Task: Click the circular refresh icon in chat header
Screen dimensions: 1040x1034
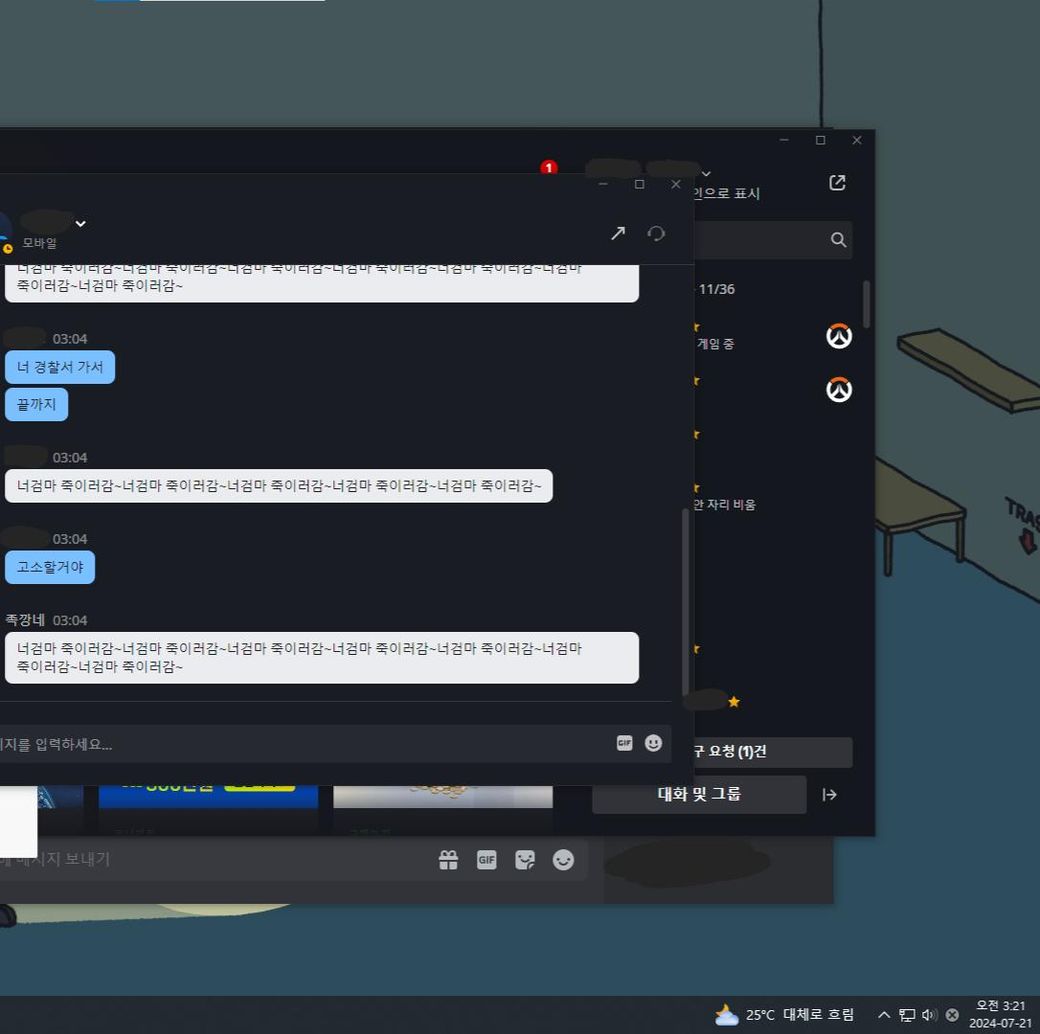Action: pyautogui.click(x=656, y=233)
